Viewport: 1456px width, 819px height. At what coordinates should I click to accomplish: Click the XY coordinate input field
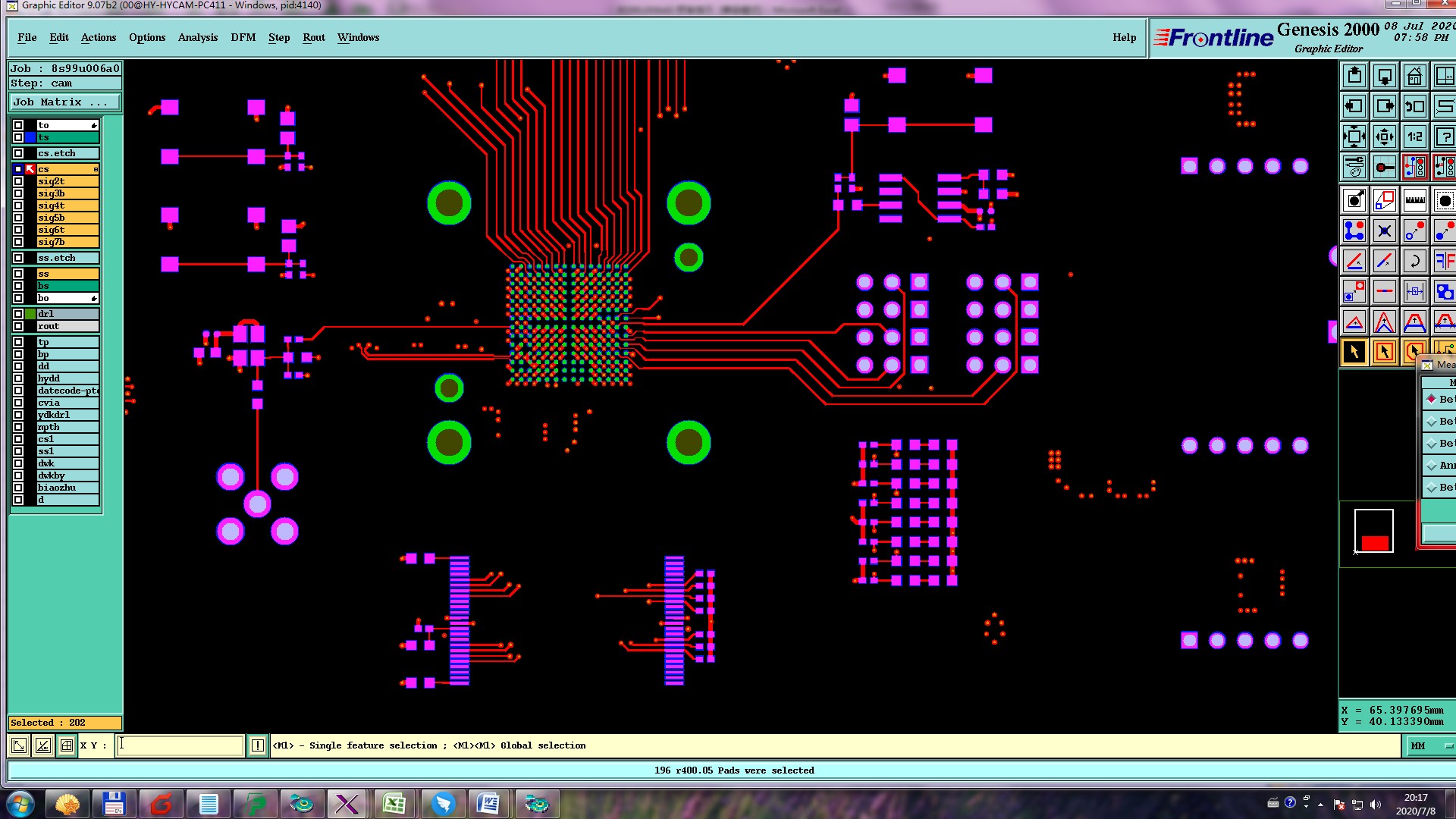click(x=180, y=745)
